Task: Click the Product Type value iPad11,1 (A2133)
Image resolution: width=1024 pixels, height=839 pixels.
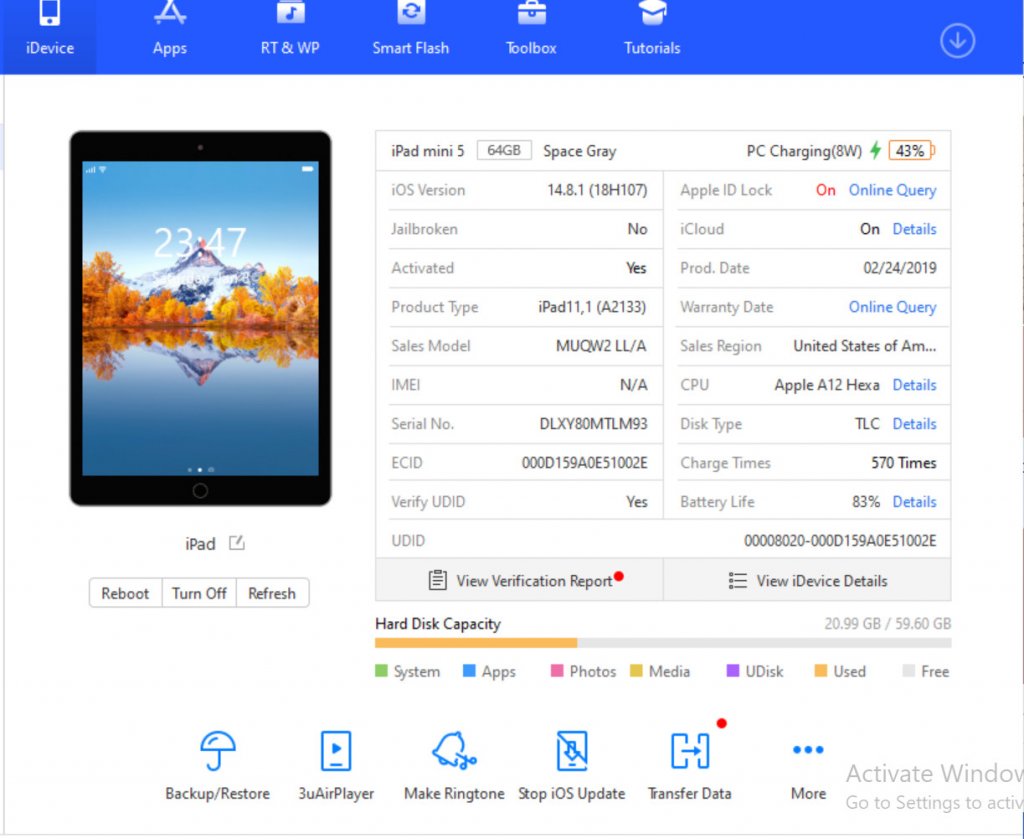Action: [x=592, y=307]
